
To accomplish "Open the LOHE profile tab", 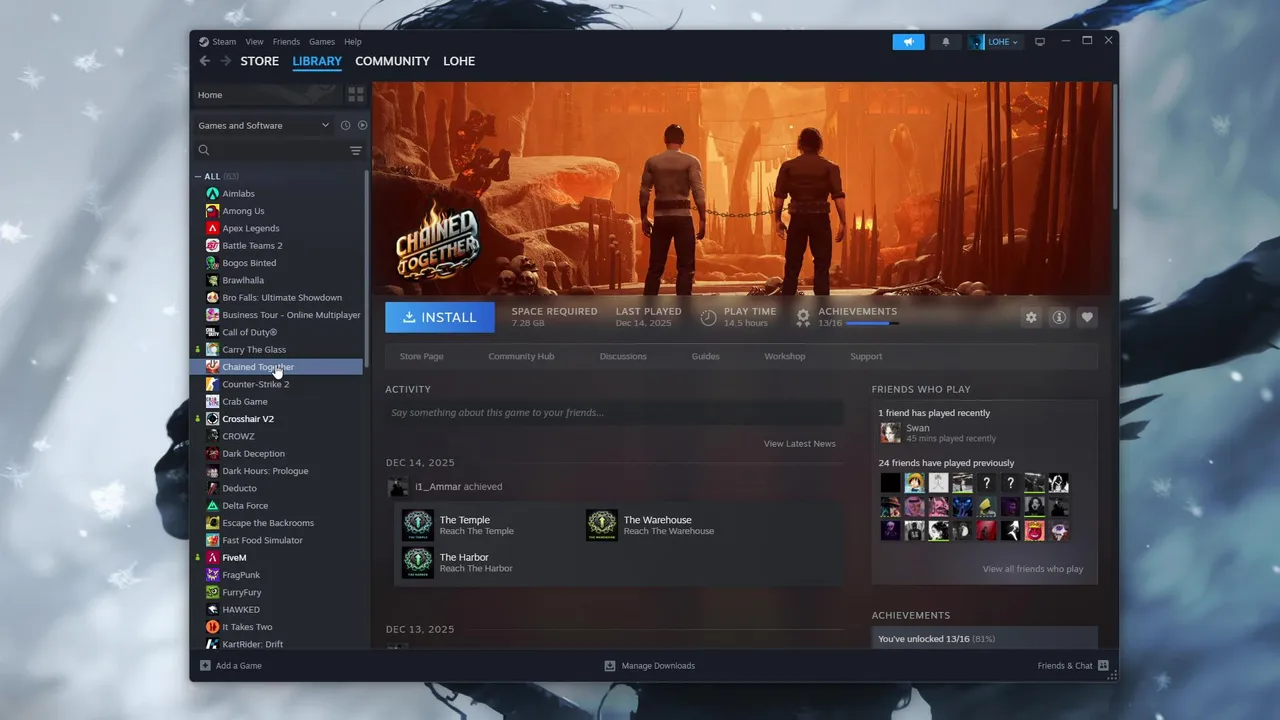I will click(x=459, y=61).
